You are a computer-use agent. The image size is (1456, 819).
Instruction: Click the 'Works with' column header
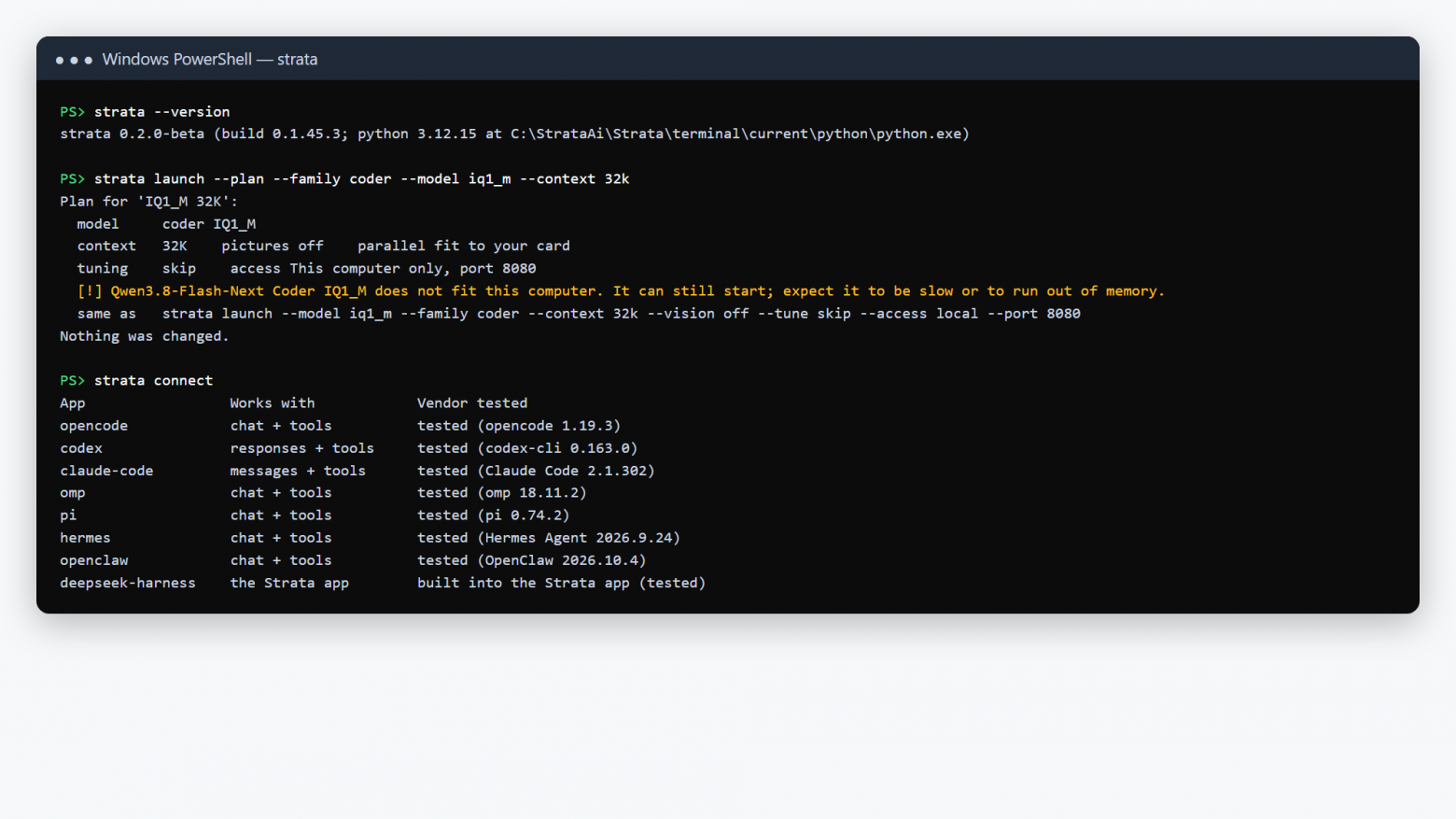tap(273, 402)
